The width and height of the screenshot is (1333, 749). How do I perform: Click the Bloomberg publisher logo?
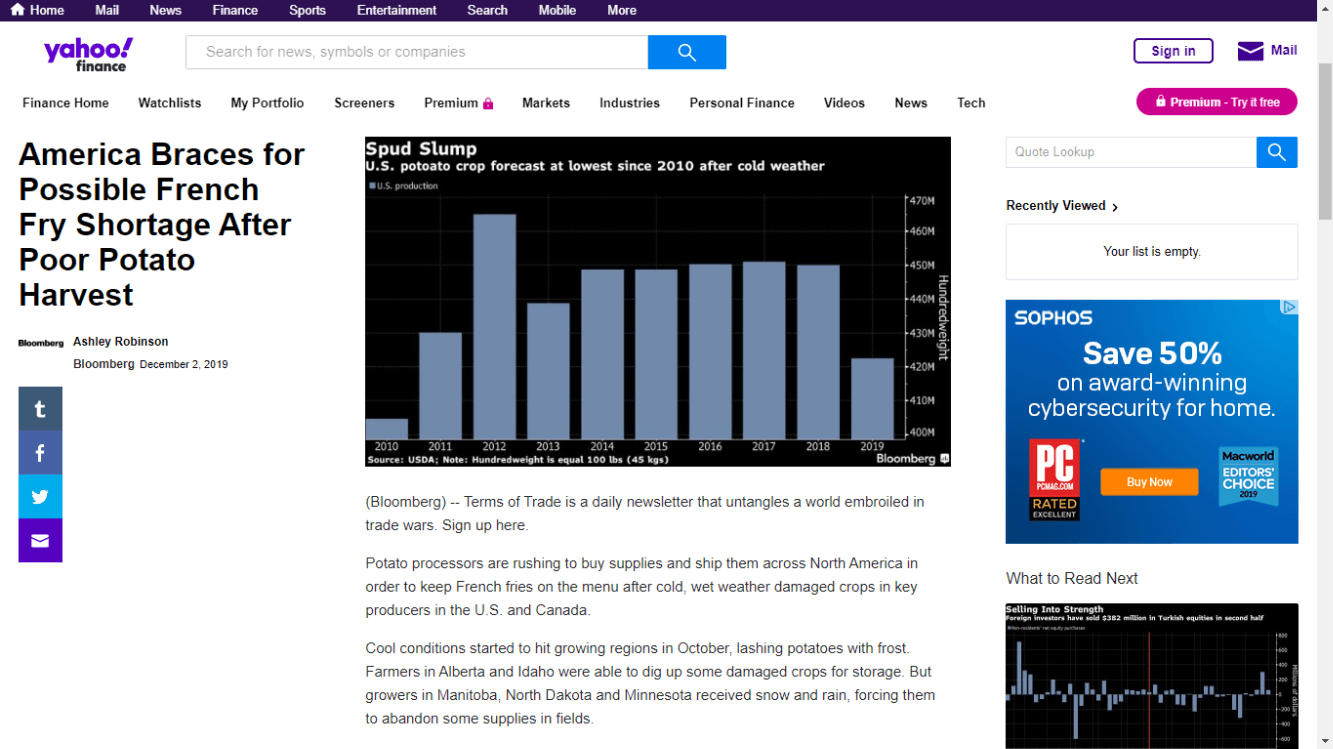41,343
